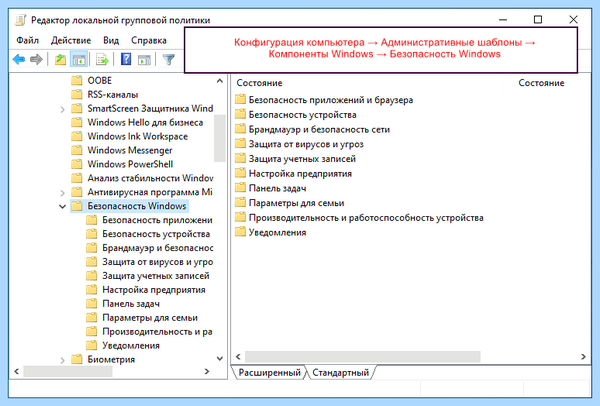This screenshot has width=600, height=406.
Task: Open Настройка предприятия in right pane
Action: coord(300,173)
